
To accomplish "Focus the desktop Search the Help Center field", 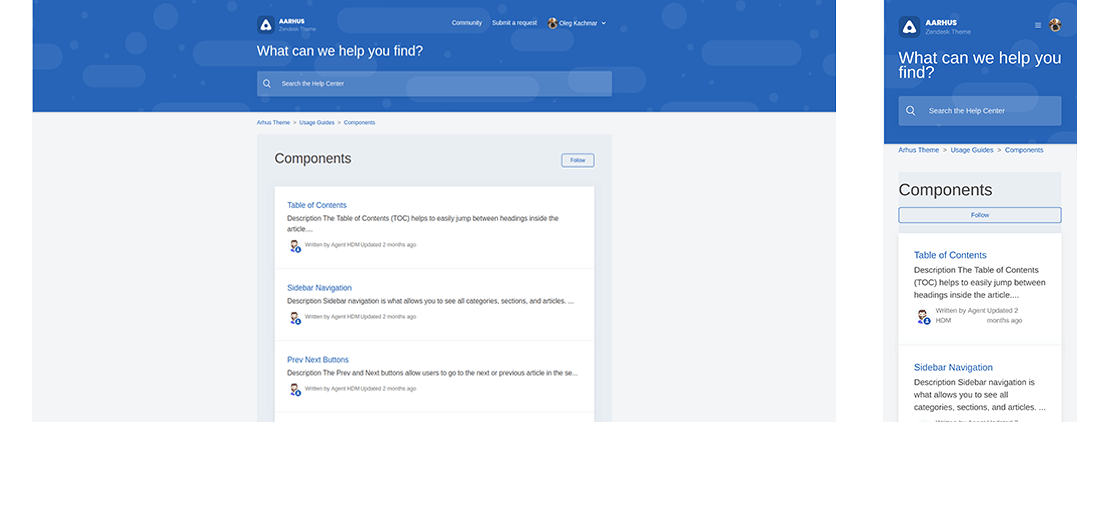I will click(x=440, y=84).
